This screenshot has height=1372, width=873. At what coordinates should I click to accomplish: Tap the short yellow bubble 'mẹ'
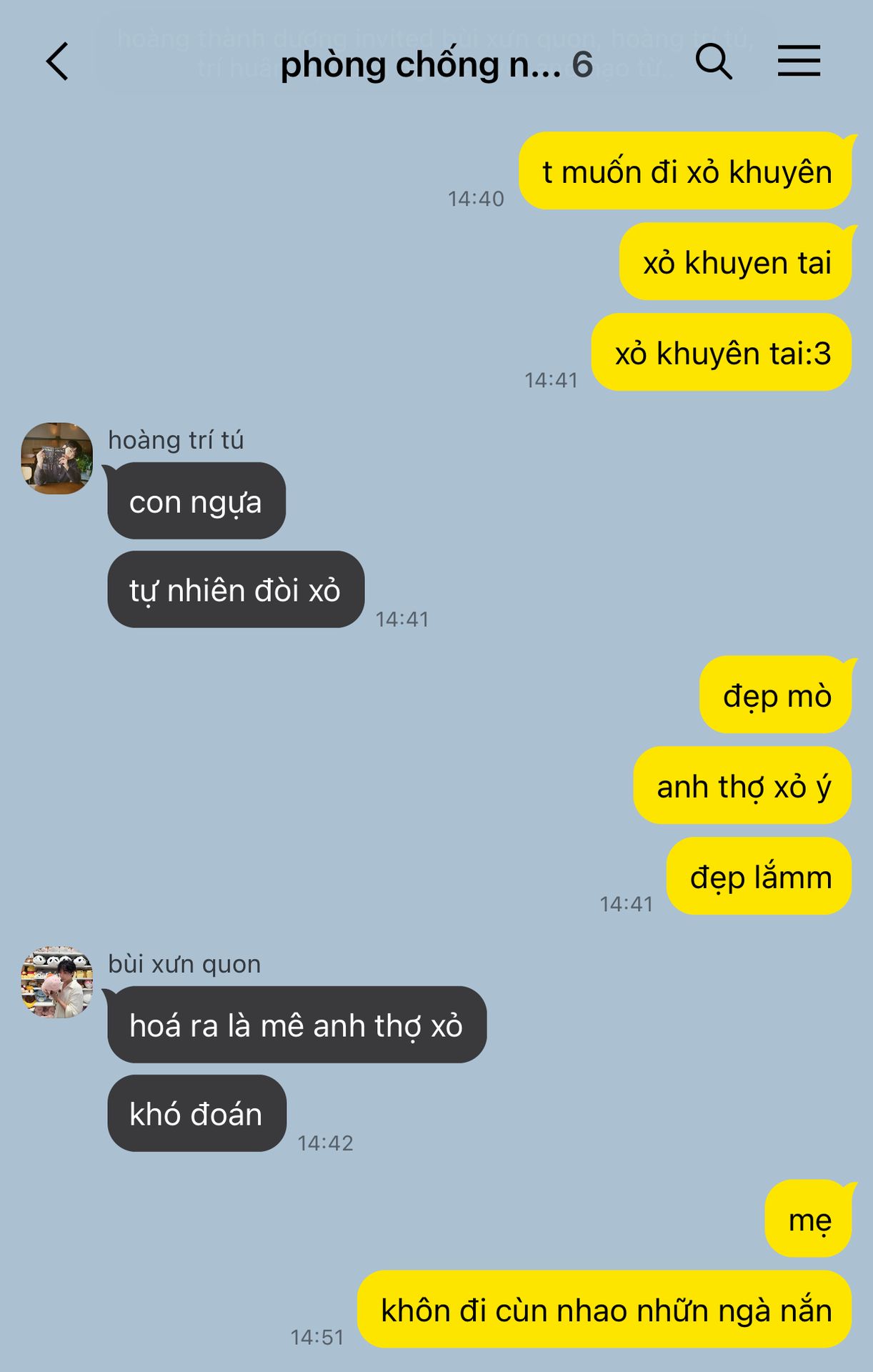[809, 1218]
